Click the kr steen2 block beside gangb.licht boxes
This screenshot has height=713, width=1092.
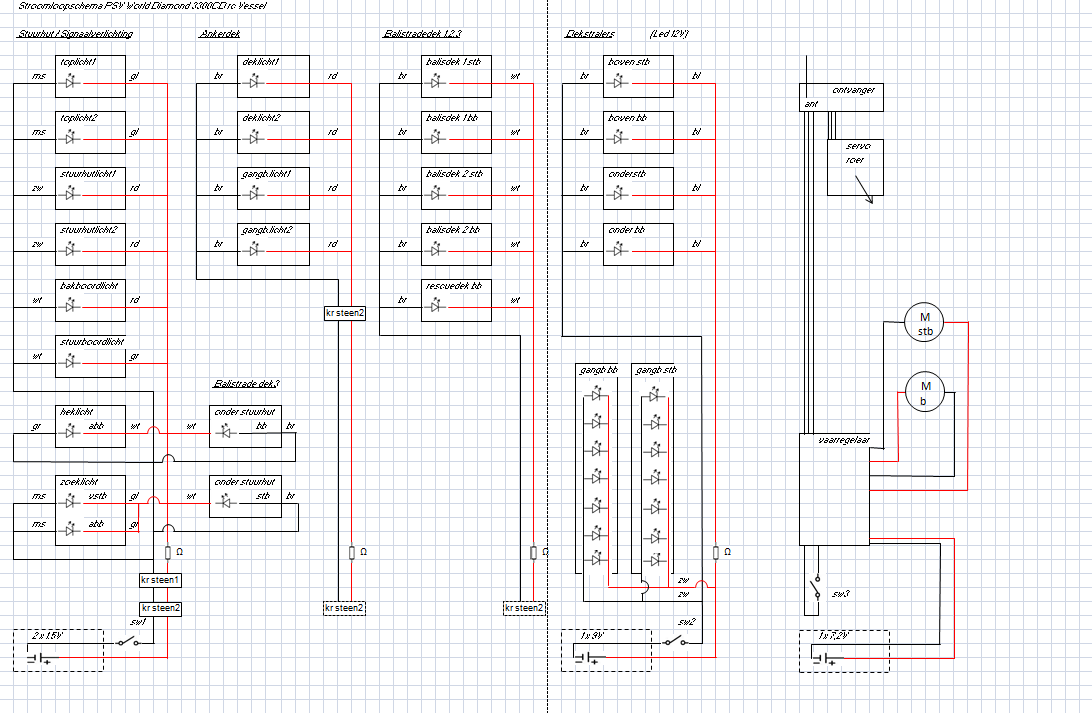345,313
